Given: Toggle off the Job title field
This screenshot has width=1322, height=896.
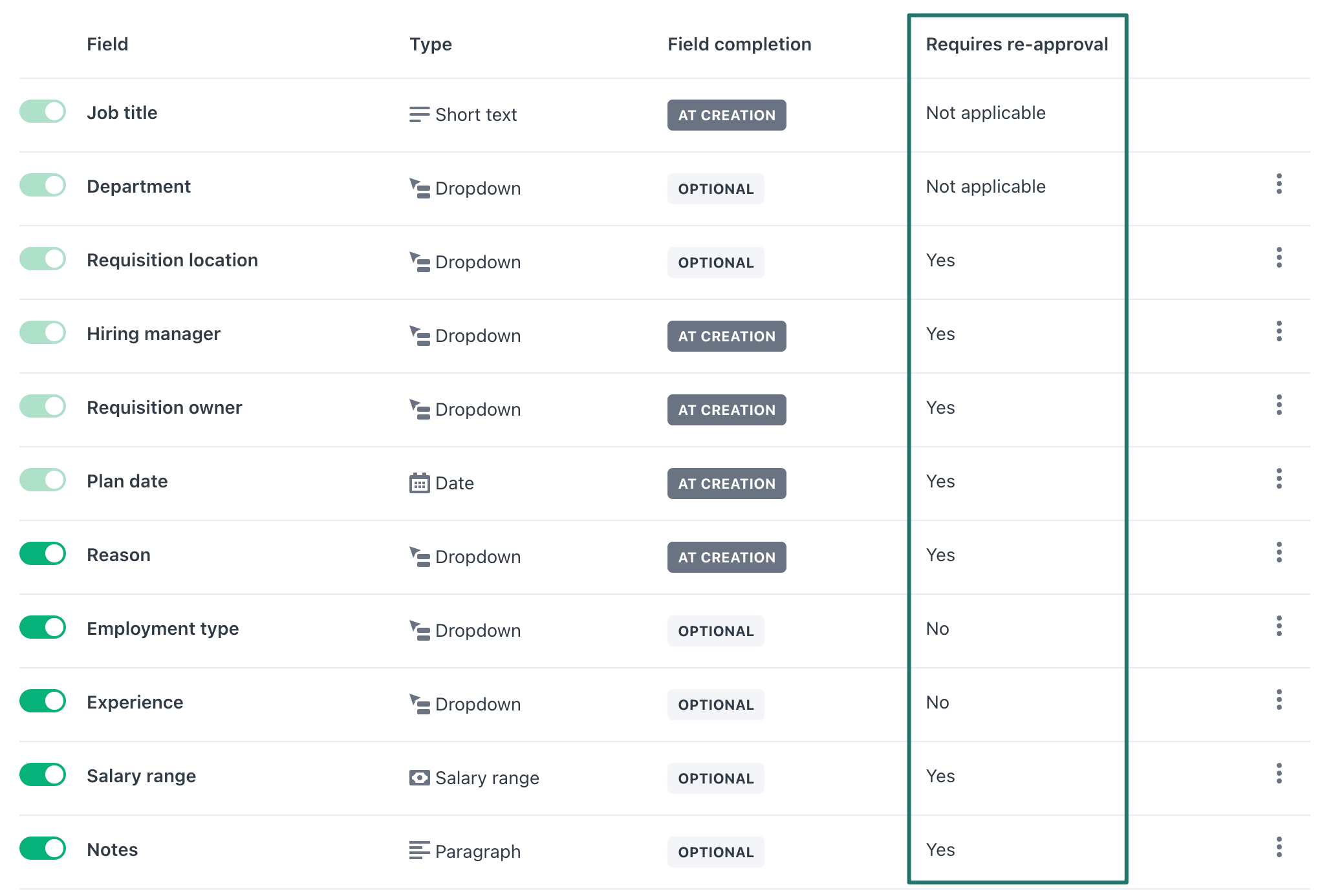Looking at the screenshot, I should [x=42, y=111].
